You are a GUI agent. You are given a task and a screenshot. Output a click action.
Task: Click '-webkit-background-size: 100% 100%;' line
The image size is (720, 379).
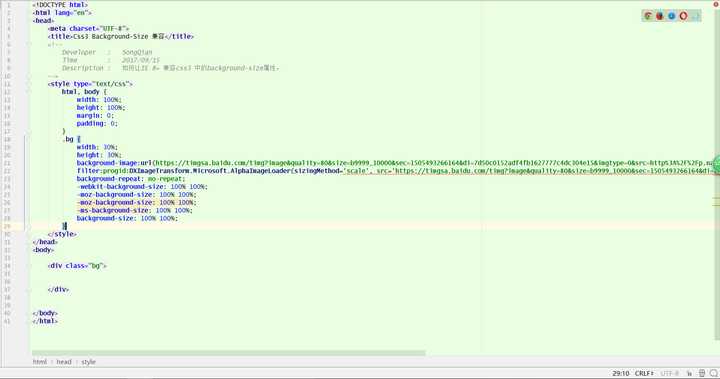(142, 187)
